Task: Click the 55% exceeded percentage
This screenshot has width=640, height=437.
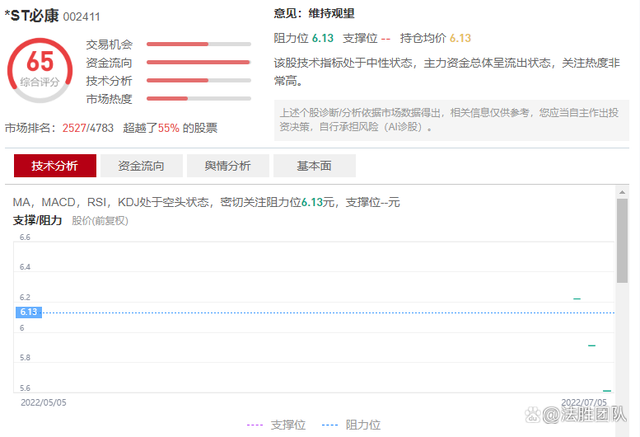Action: 169,128
